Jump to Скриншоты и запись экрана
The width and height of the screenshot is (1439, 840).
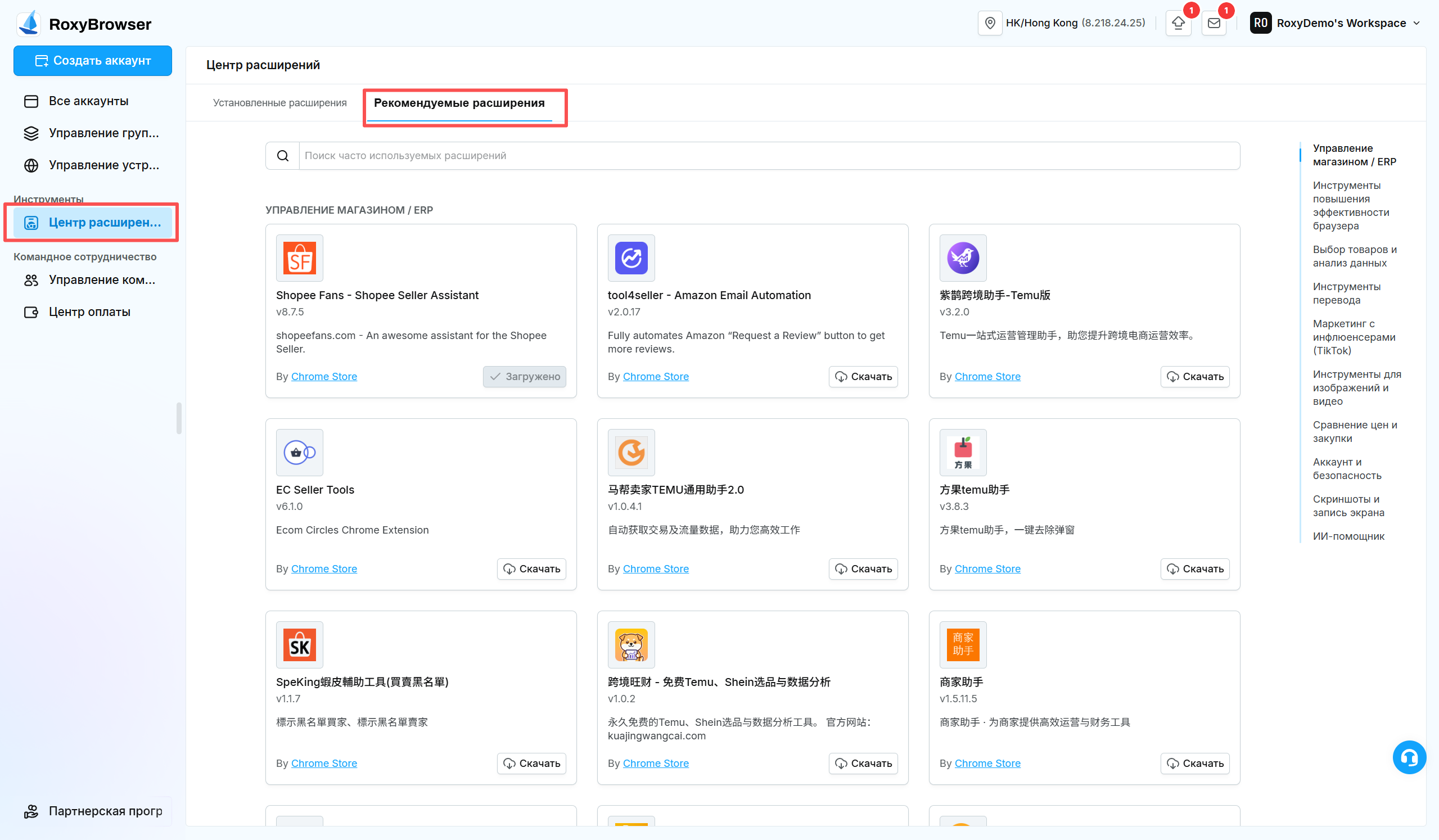[1348, 506]
